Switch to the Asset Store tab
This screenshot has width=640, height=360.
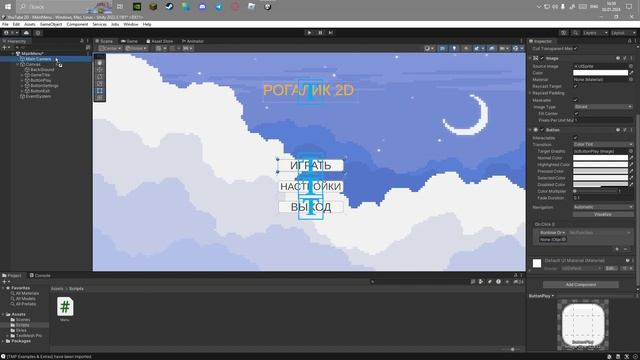tap(160, 41)
